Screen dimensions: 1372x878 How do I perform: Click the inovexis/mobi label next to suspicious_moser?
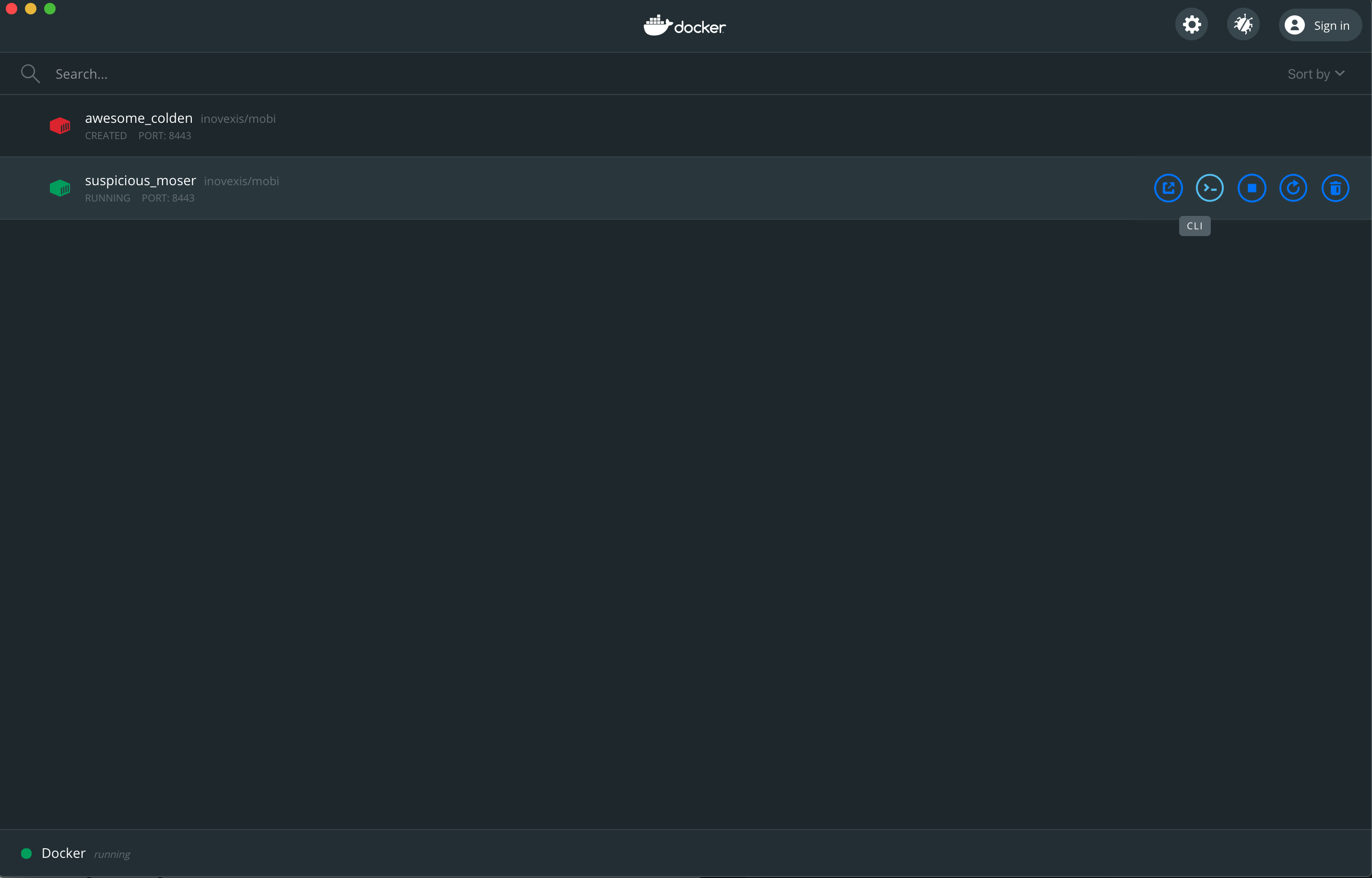pos(242,181)
